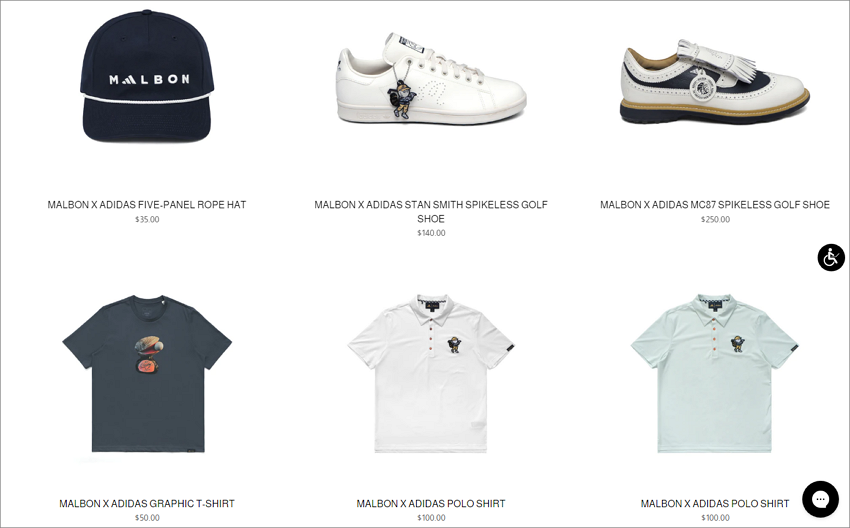
Task: Open the white polo shirt's title link
Action: pyautogui.click(x=431, y=504)
